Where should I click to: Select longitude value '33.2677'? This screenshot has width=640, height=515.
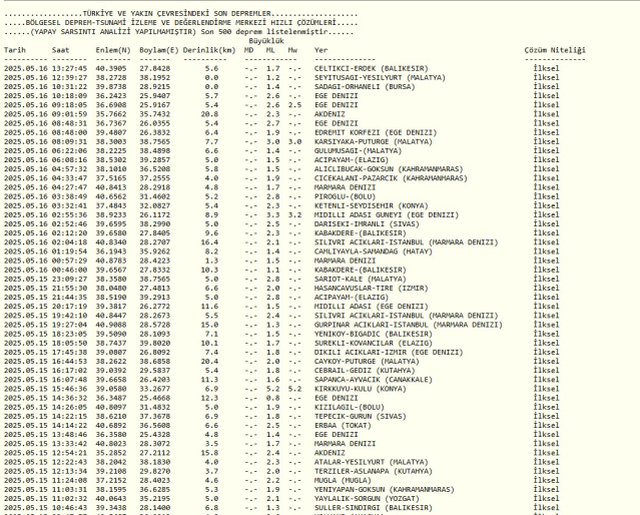[155, 389]
